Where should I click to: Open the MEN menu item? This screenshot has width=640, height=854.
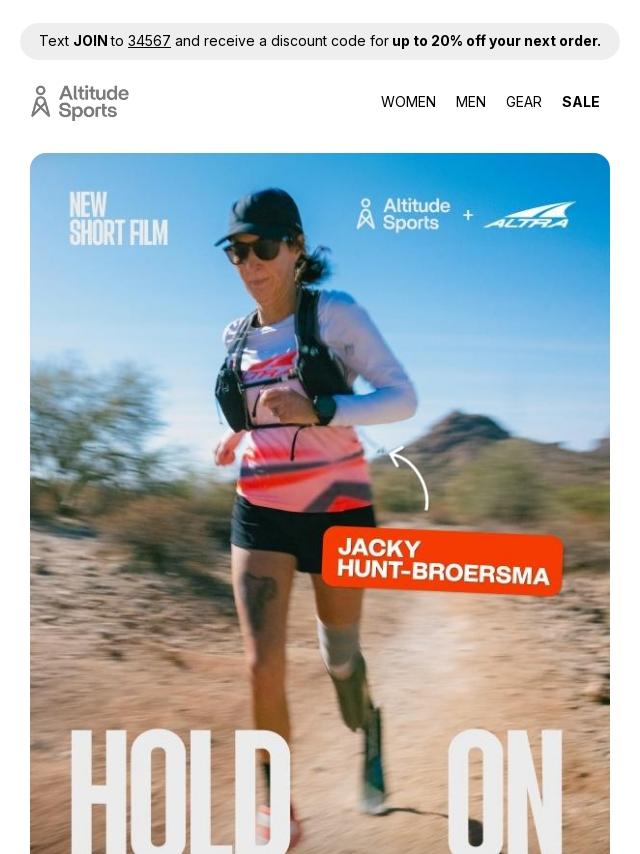coord(470,102)
